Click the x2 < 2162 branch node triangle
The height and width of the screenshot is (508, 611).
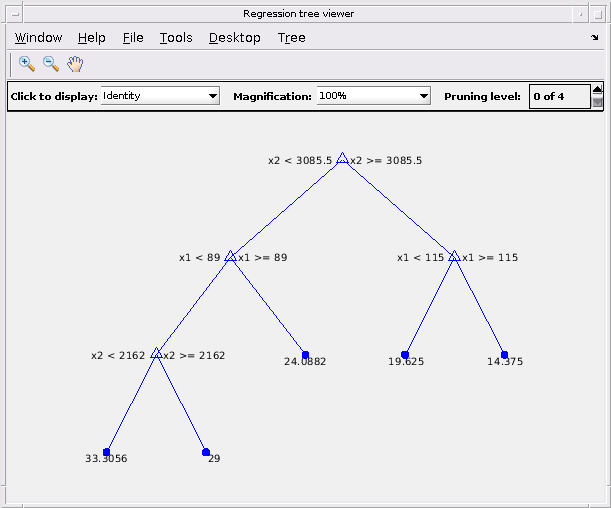coord(156,353)
